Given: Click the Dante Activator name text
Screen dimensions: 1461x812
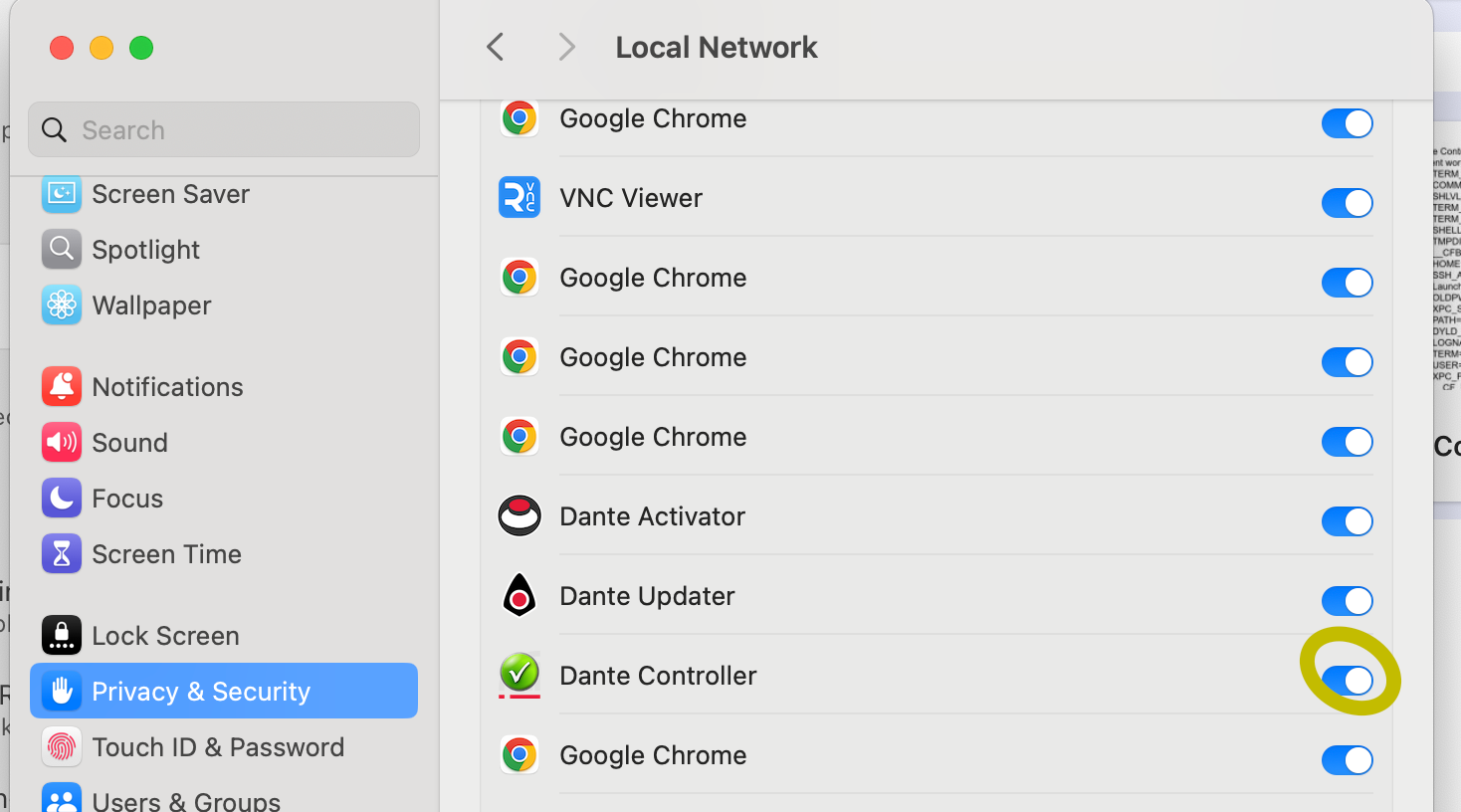Looking at the screenshot, I should click(652, 516).
